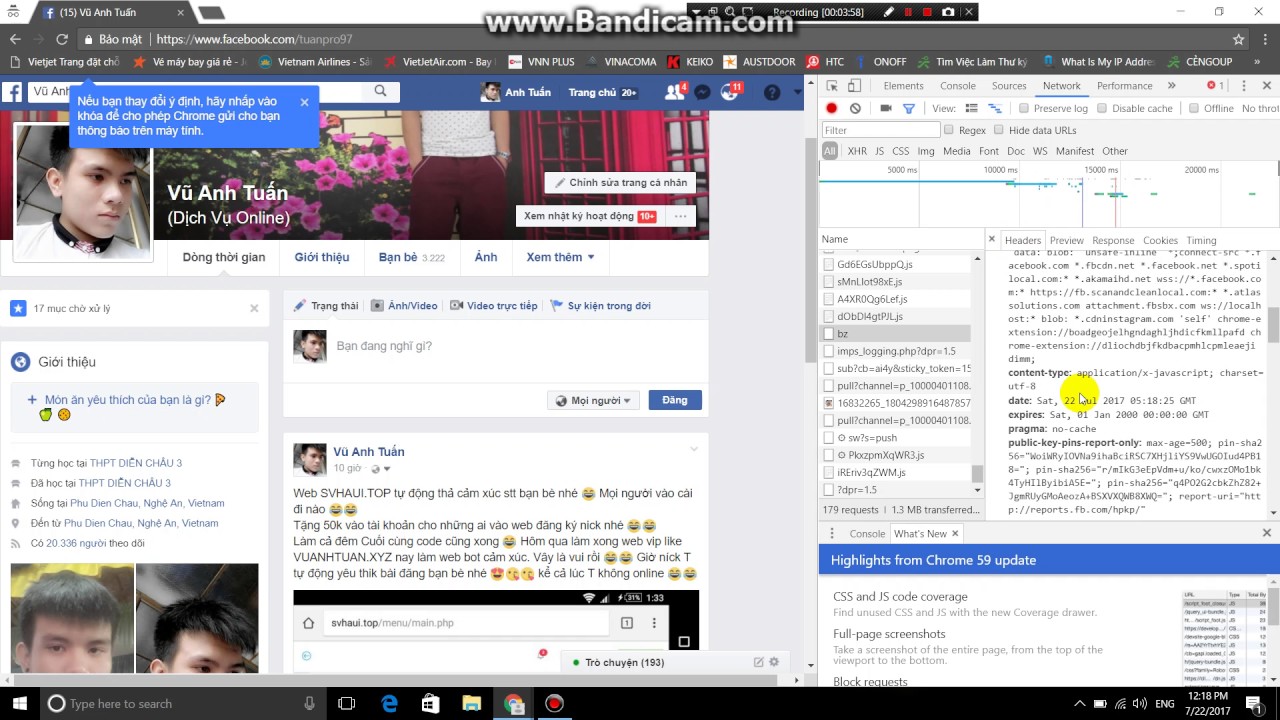Open the Facebook account menu arrow
The width and height of the screenshot is (1280, 720).
tap(798, 92)
